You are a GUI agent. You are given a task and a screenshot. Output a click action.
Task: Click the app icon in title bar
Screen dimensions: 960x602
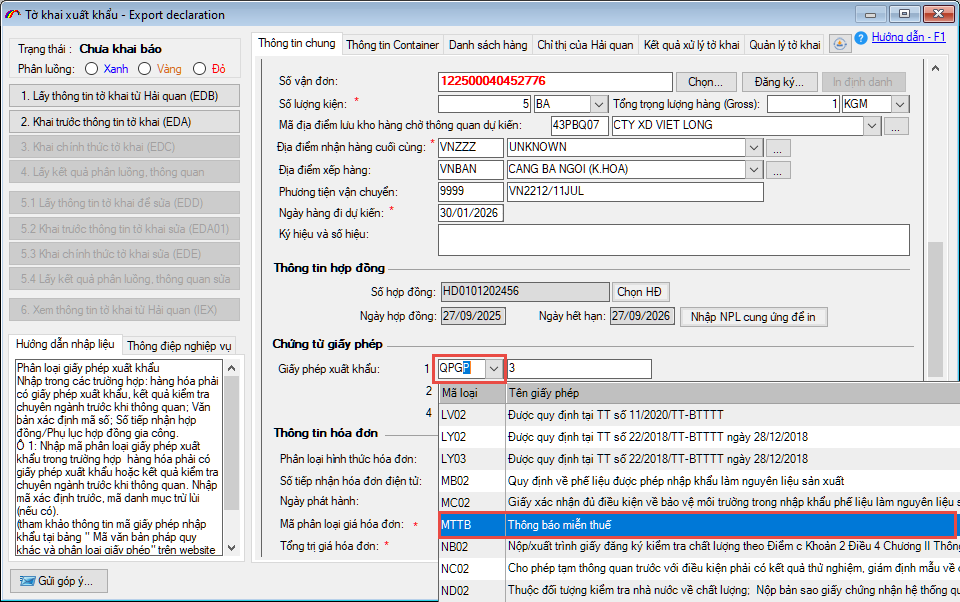click(12, 15)
